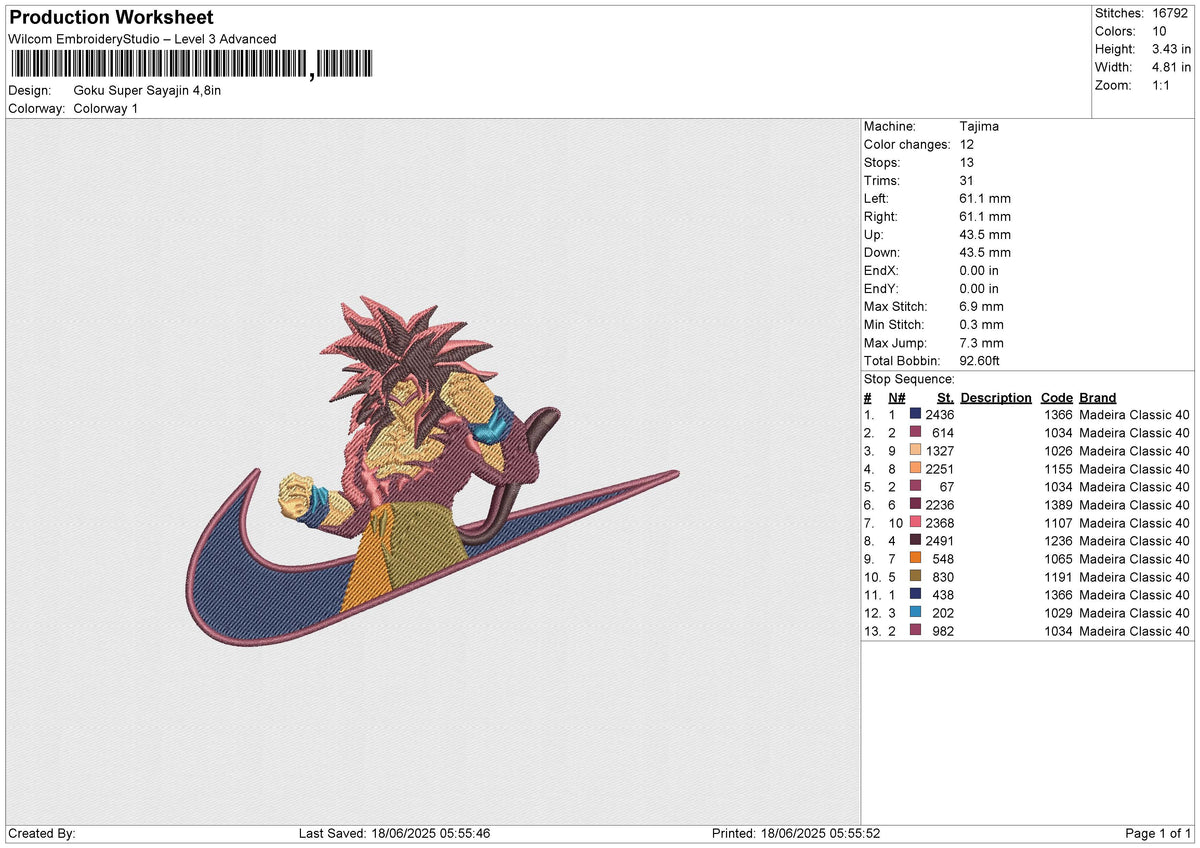This screenshot has width=1200, height=848.
Task: Click the "Description" column header
Action: [x=996, y=397]
